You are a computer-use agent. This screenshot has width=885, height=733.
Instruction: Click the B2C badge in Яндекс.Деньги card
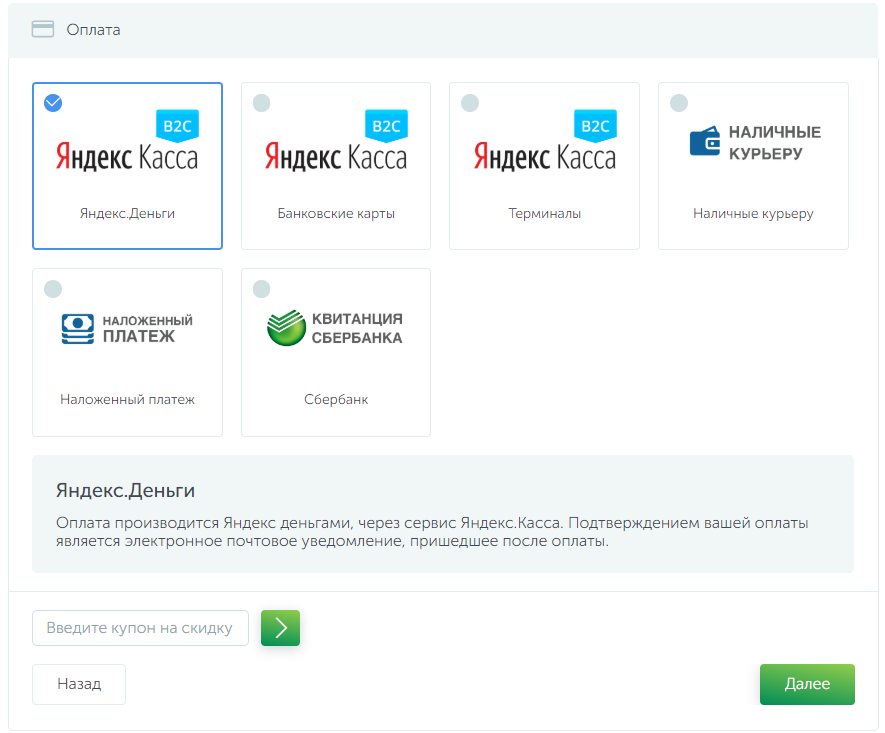click(177, 125)
